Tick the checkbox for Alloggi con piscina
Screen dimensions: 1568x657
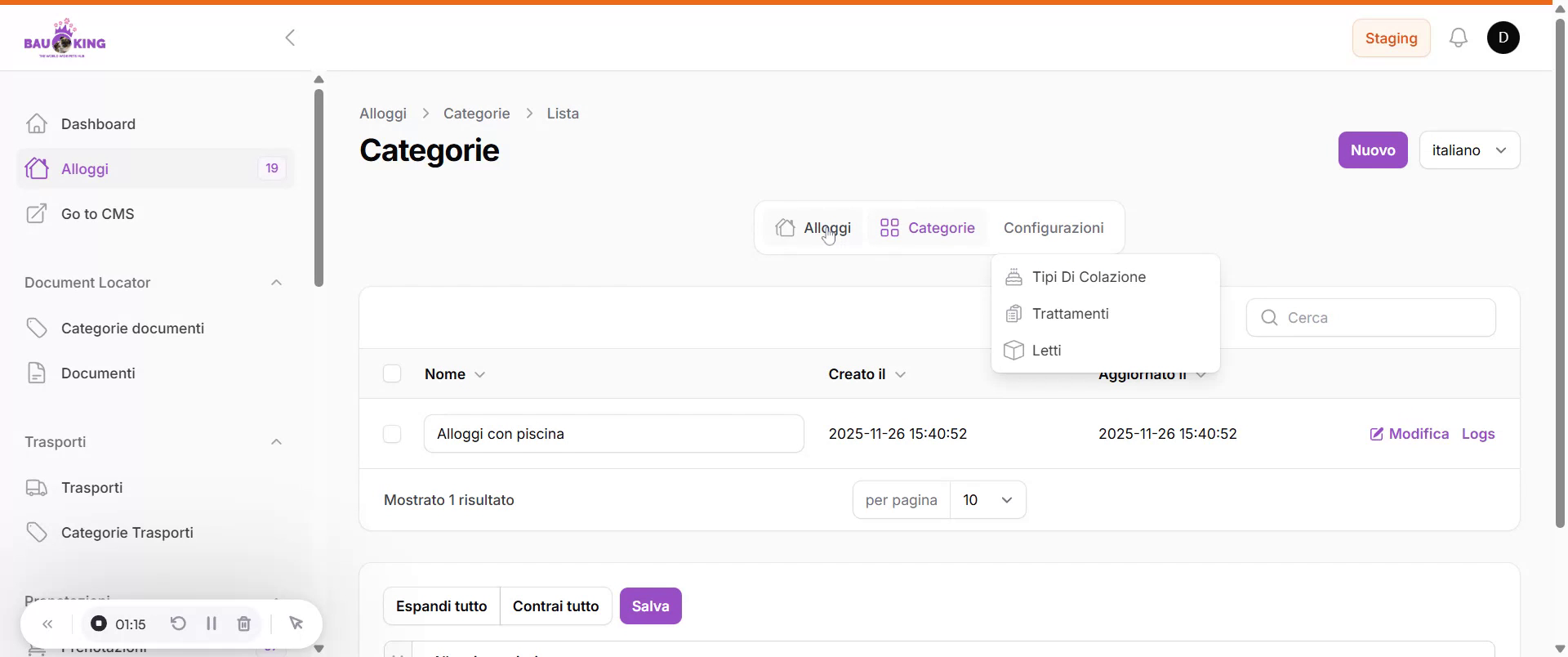point(392,434)
